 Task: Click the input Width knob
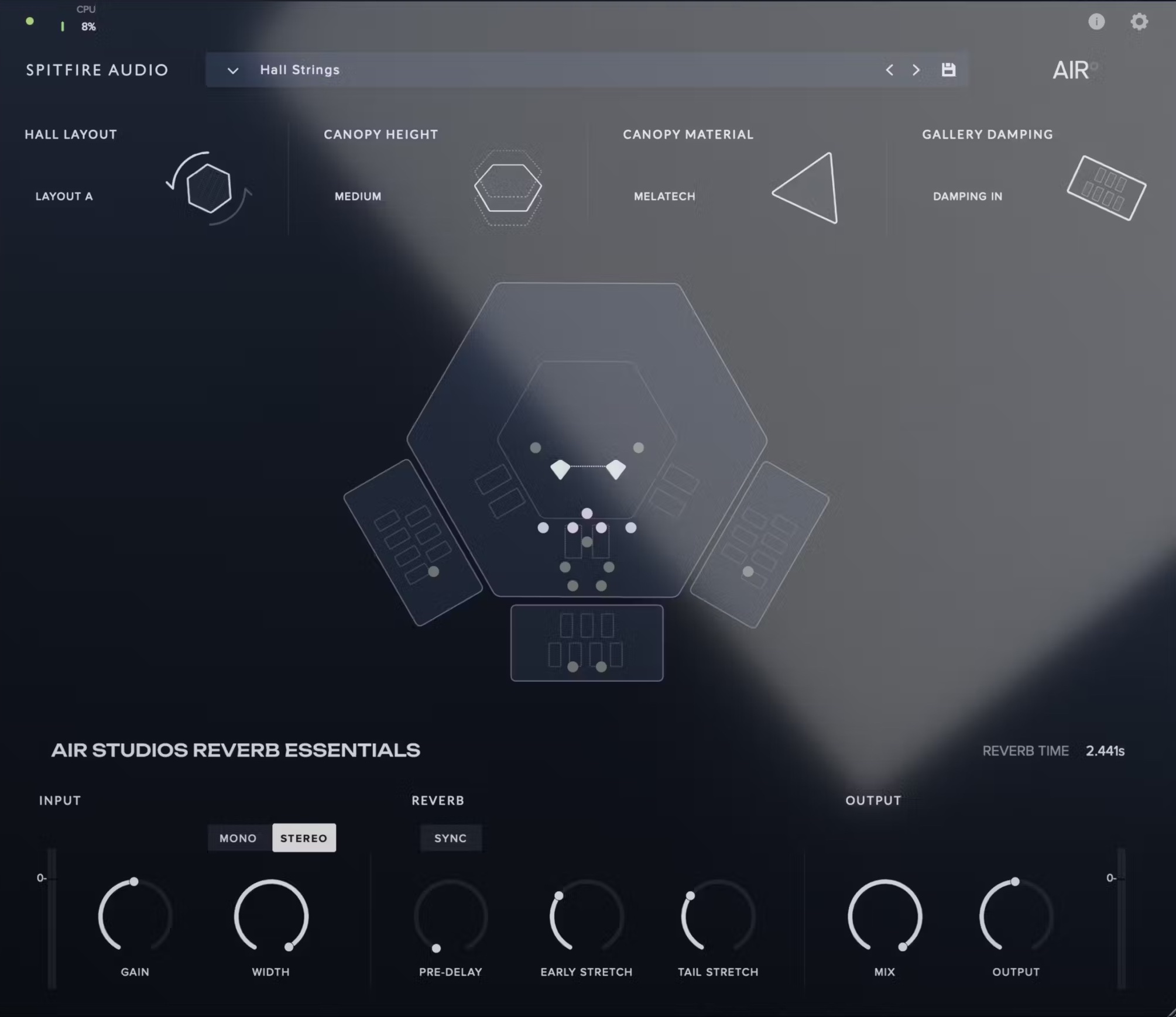click(271, 916)
